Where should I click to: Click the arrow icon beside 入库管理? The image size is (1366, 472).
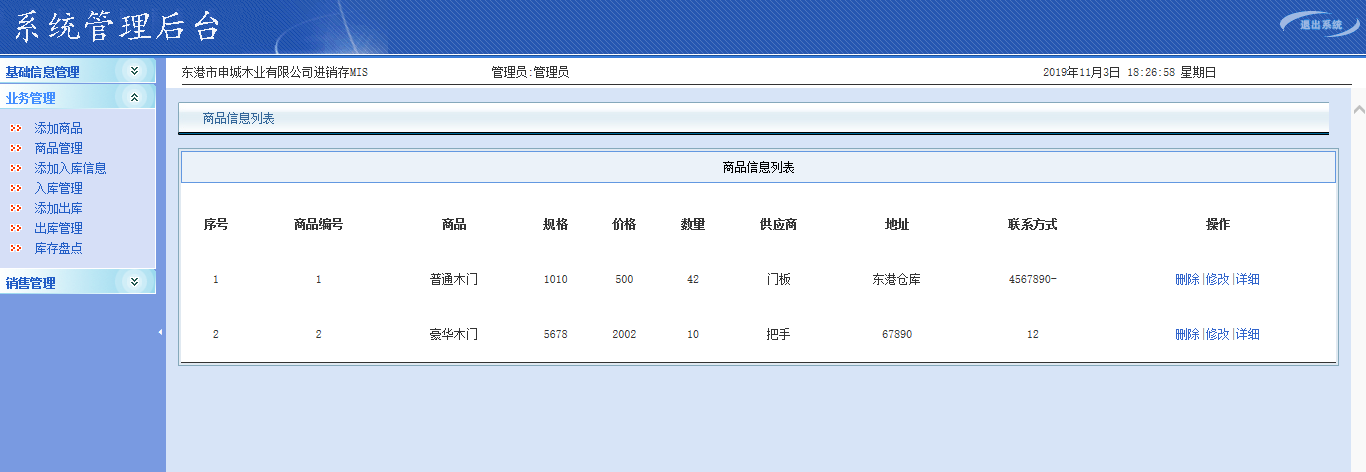coord(16,188)
